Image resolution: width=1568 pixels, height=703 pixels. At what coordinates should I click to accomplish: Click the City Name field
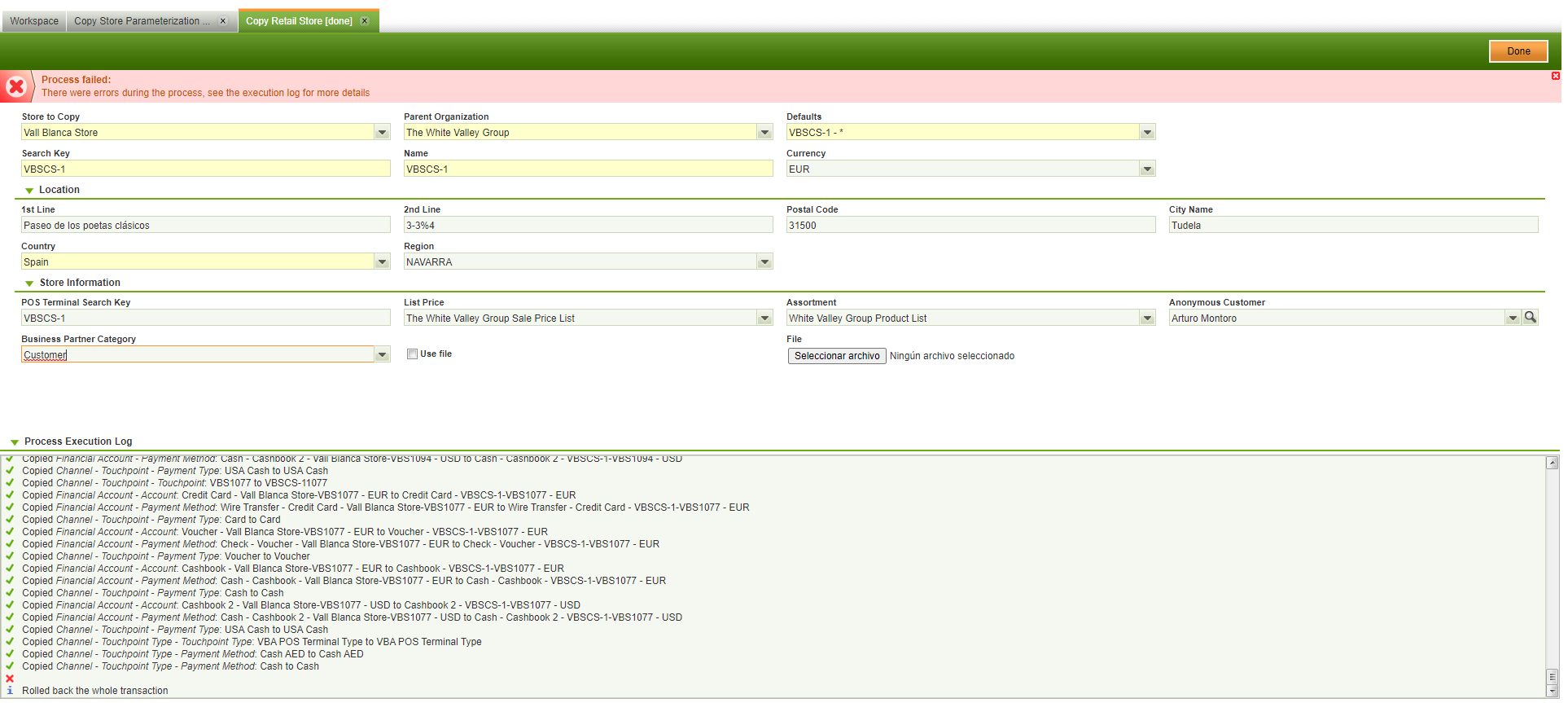click(1354, 226)
